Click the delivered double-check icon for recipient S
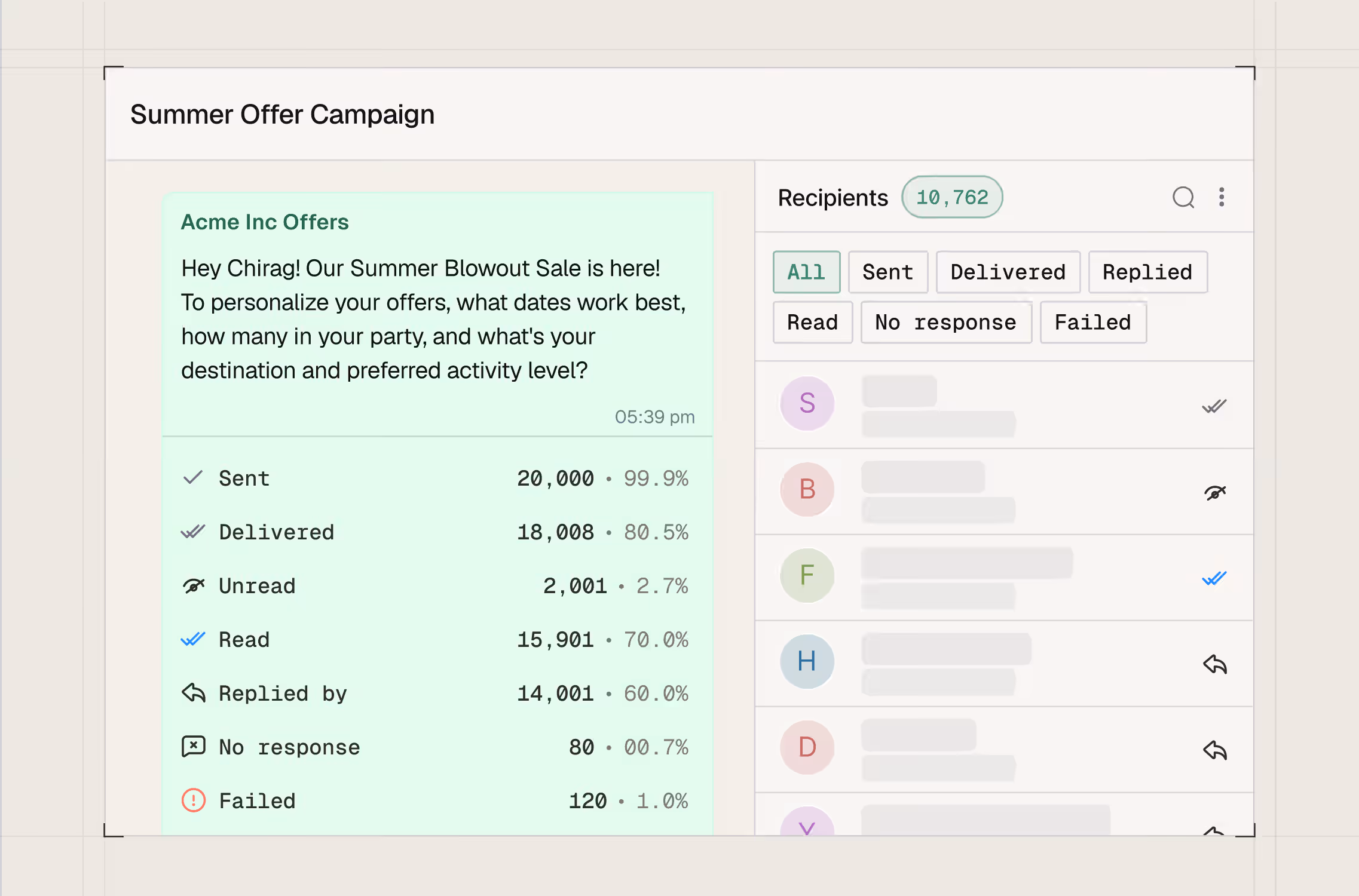 tap(1214, 406)
